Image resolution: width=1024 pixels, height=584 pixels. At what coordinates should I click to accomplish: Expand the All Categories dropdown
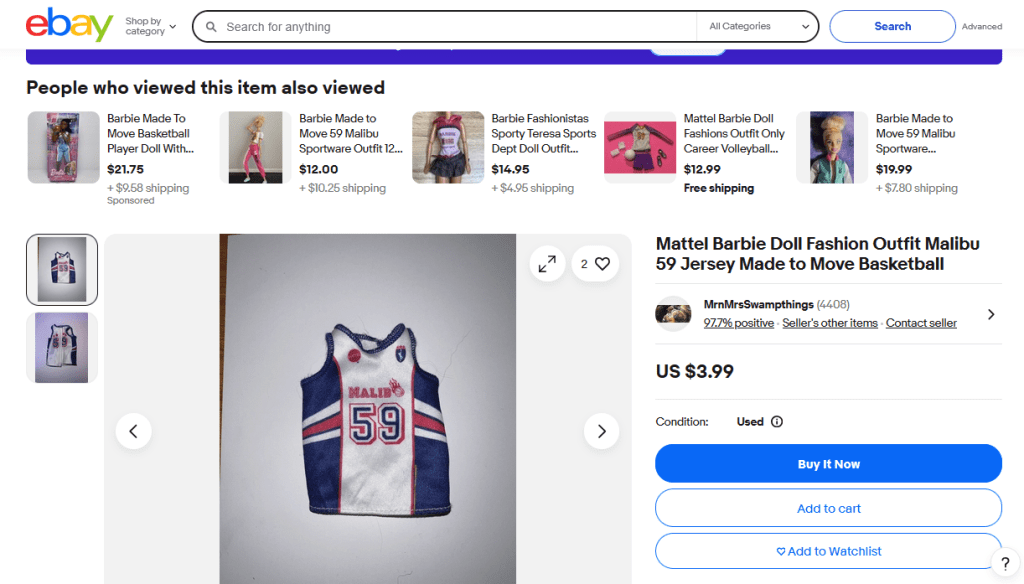click(x=759, y=26)
